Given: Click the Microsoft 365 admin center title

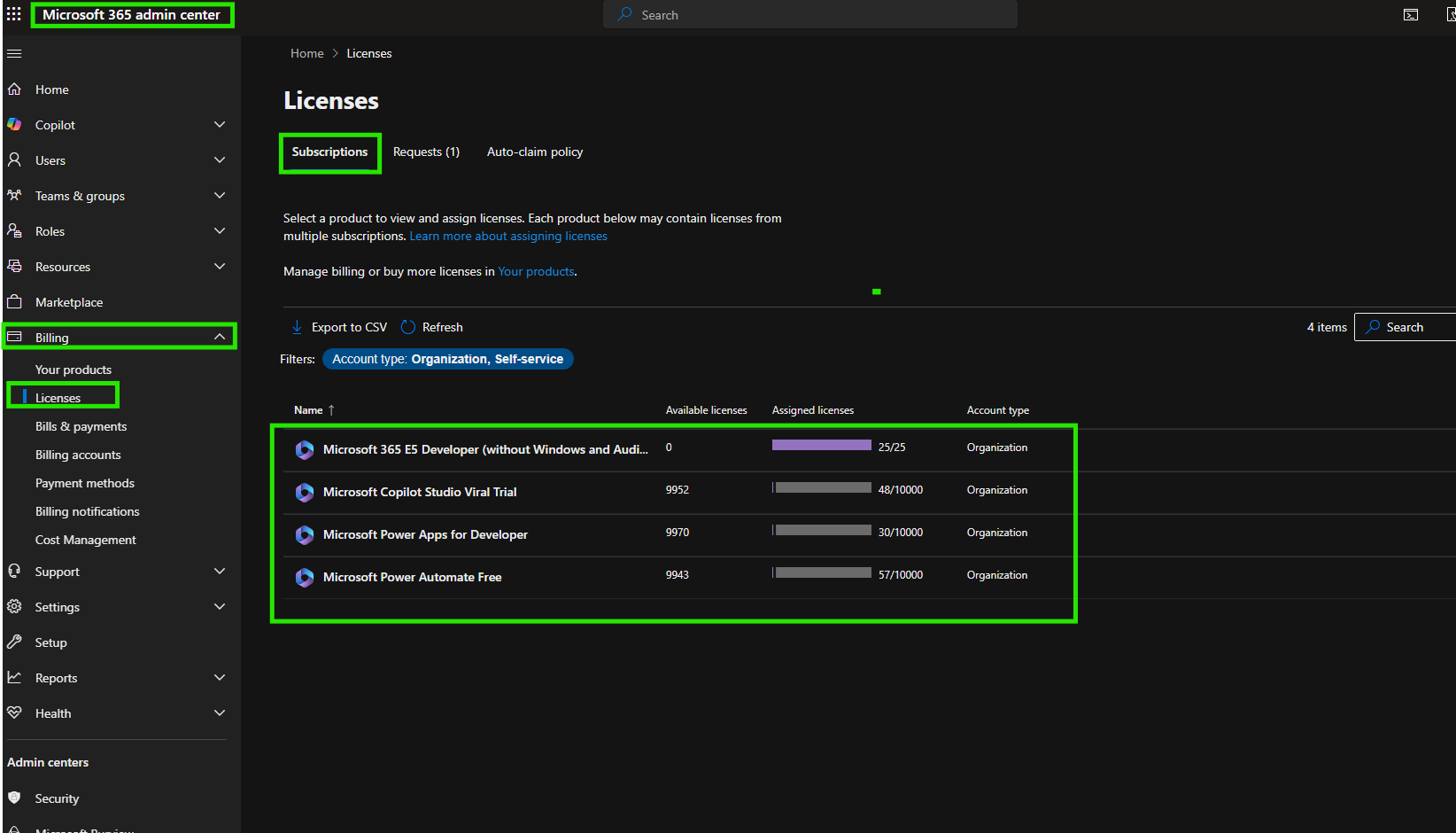Looking at the screenshot, I should [x=131, y=15].
